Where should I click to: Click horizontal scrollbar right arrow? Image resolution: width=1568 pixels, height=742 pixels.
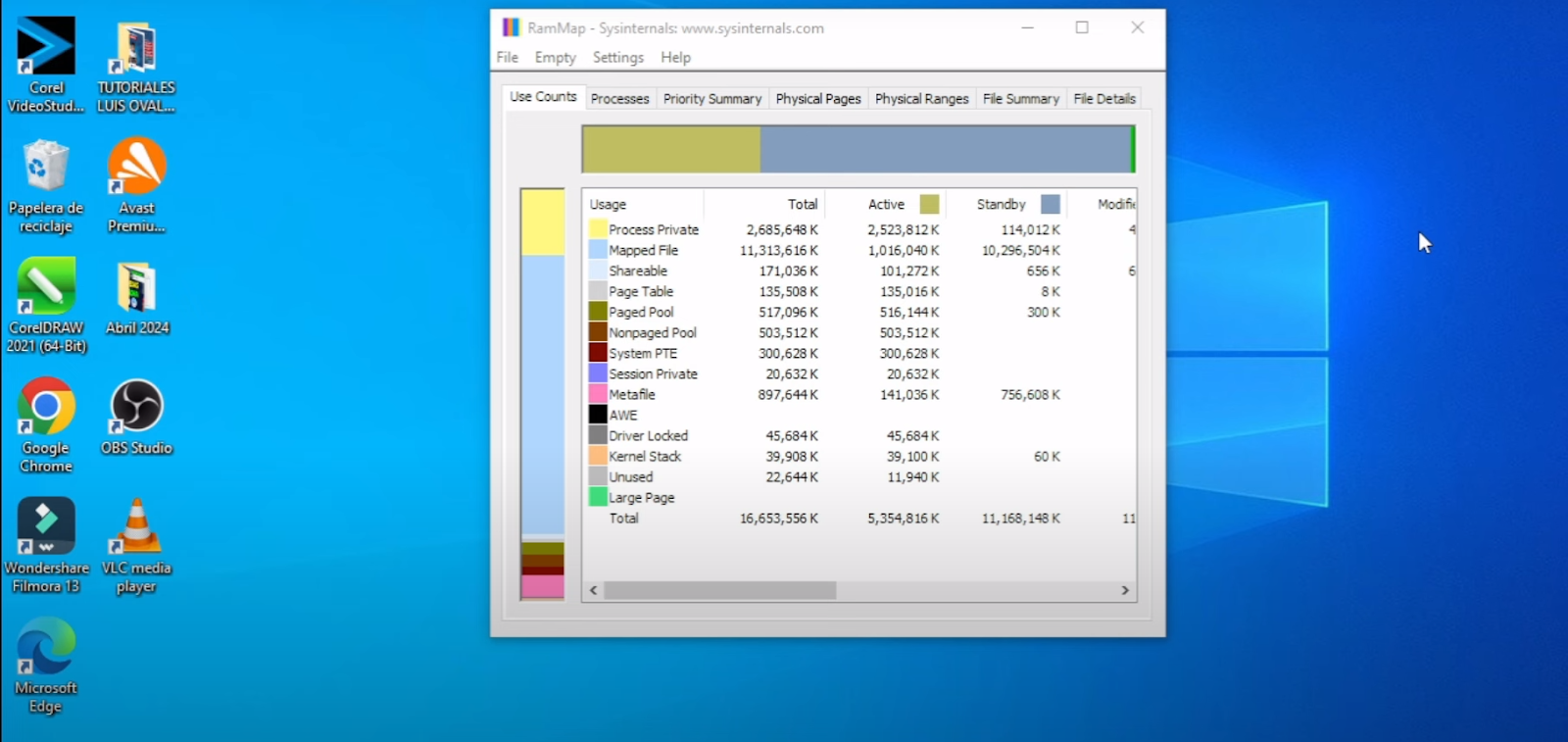coord(1125,590)
